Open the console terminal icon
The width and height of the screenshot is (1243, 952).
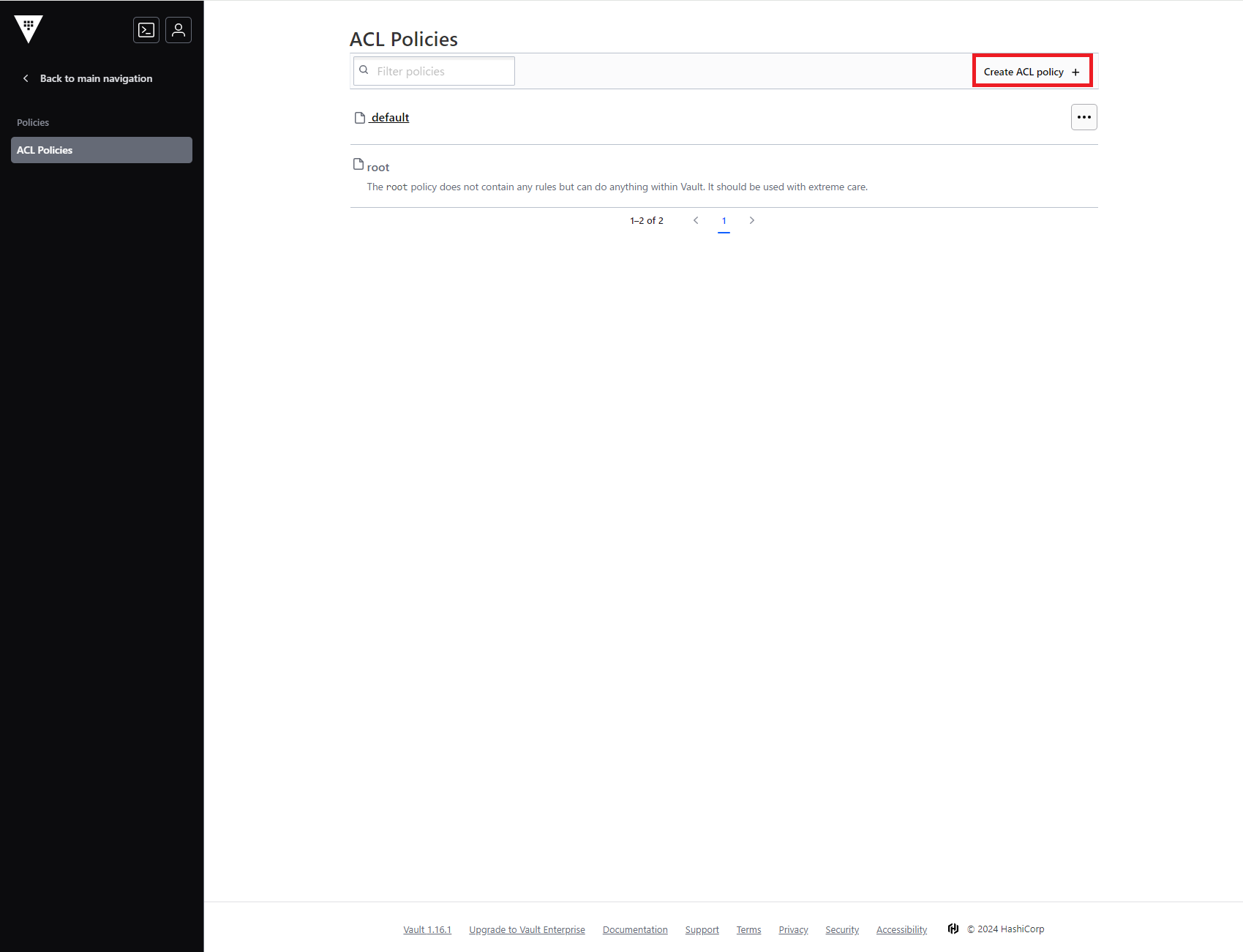(x=146, y=30)
